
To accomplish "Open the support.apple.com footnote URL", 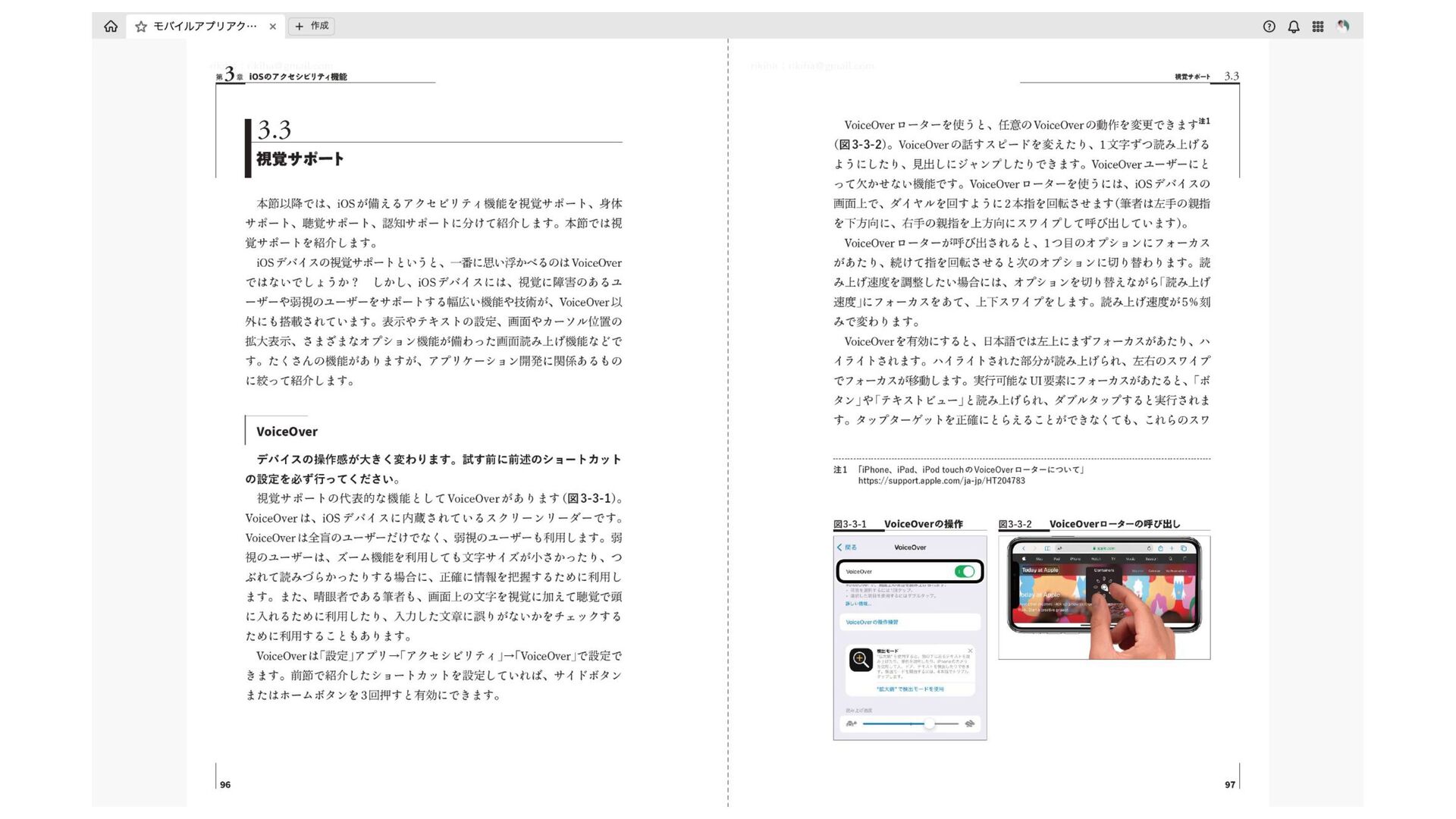I will (x=941, y=481).
